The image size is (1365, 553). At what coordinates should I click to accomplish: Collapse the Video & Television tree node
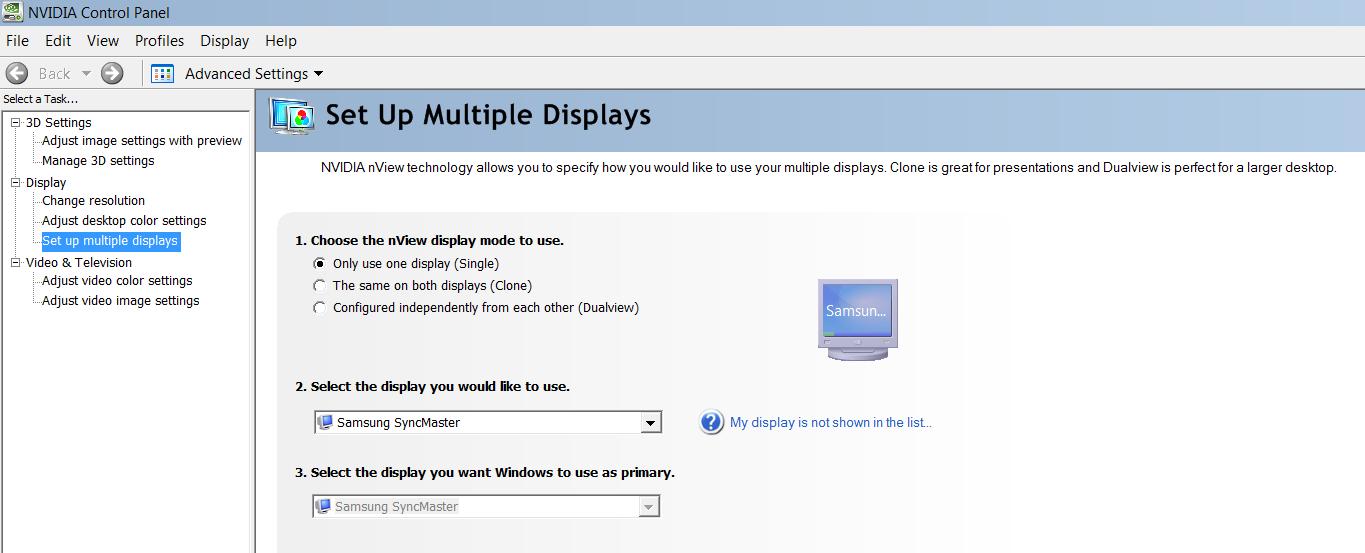coord(15,262)
